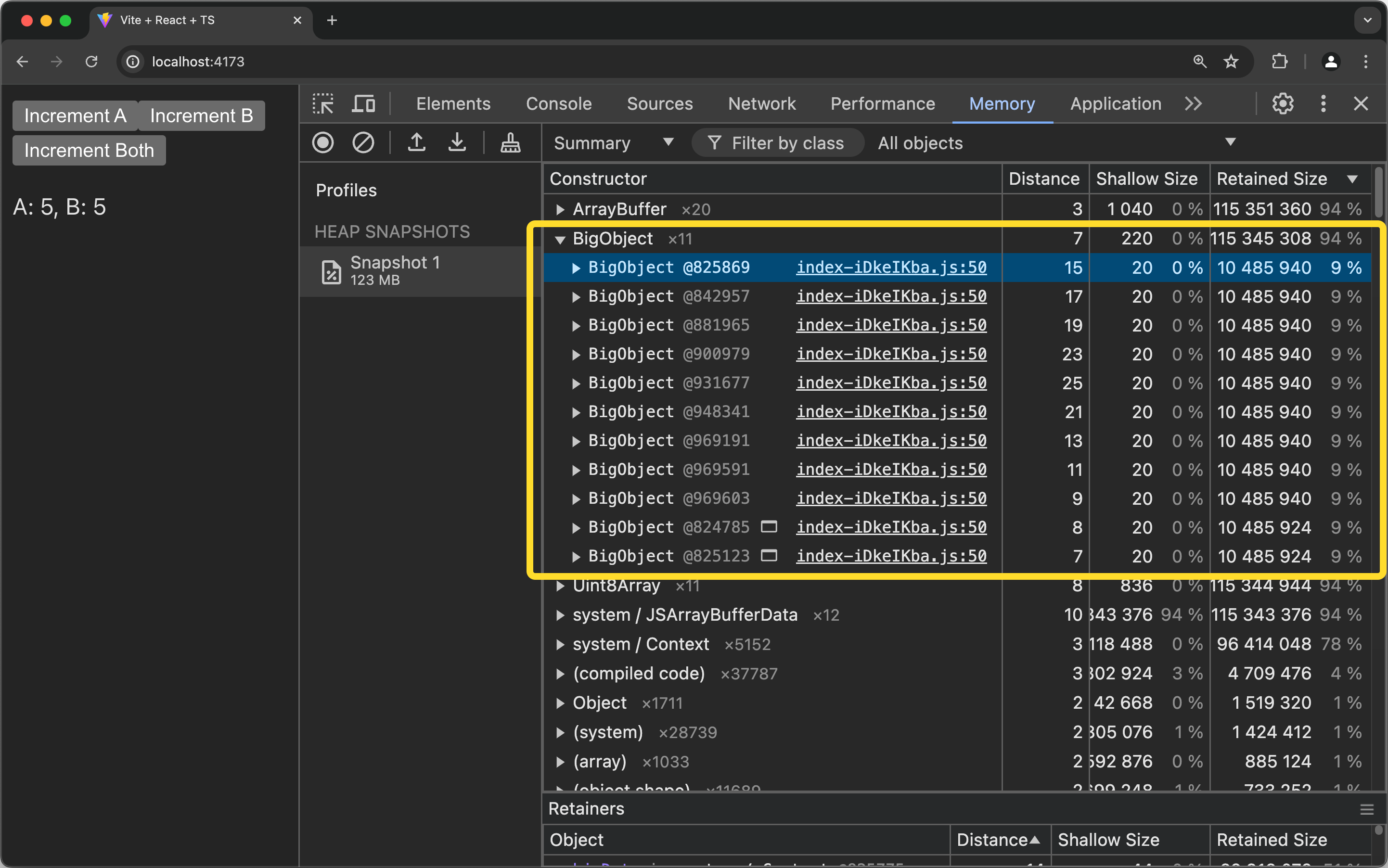Expand system / JSArrayBufferData row
Image resolution: width=1388 pixels, height=868 pixels.
coord(560,615)
